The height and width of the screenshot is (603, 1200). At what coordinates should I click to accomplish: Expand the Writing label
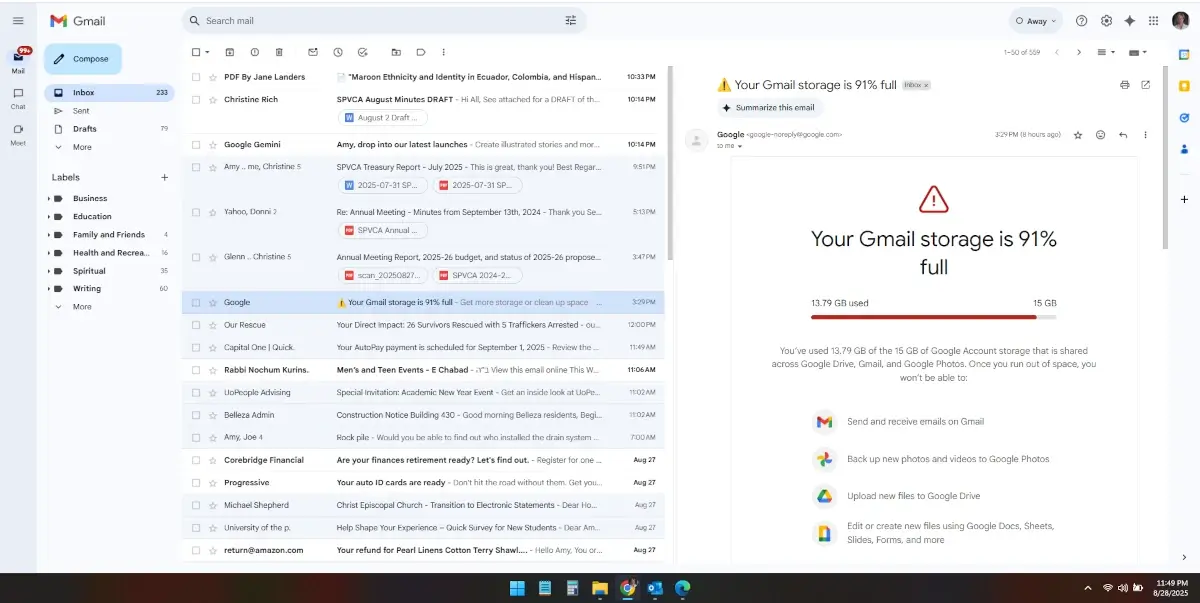[x=48, y=289]
